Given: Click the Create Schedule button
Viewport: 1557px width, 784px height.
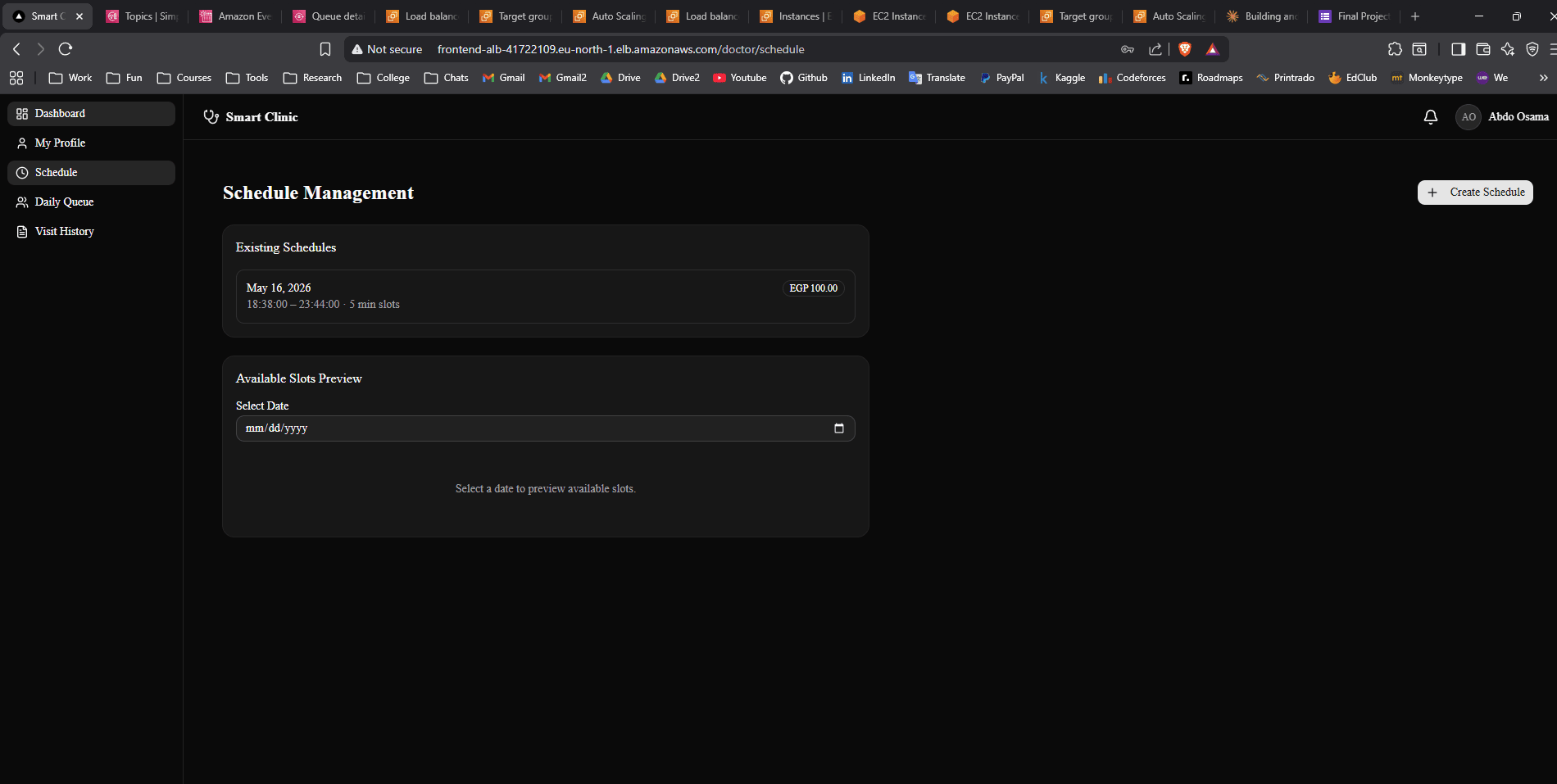Looking at the screenshot, I should (1475, 193).
